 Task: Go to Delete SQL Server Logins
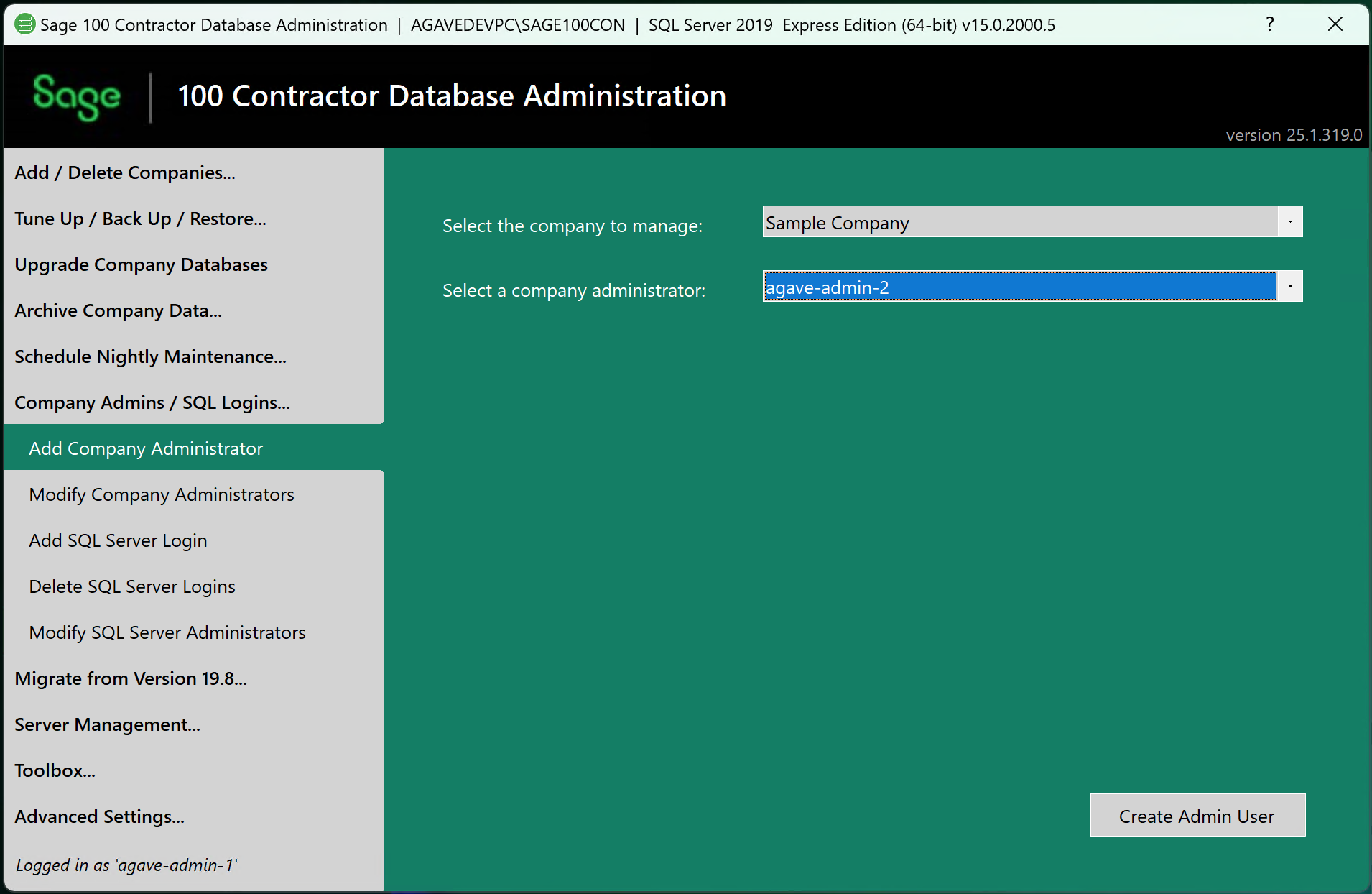132,587
